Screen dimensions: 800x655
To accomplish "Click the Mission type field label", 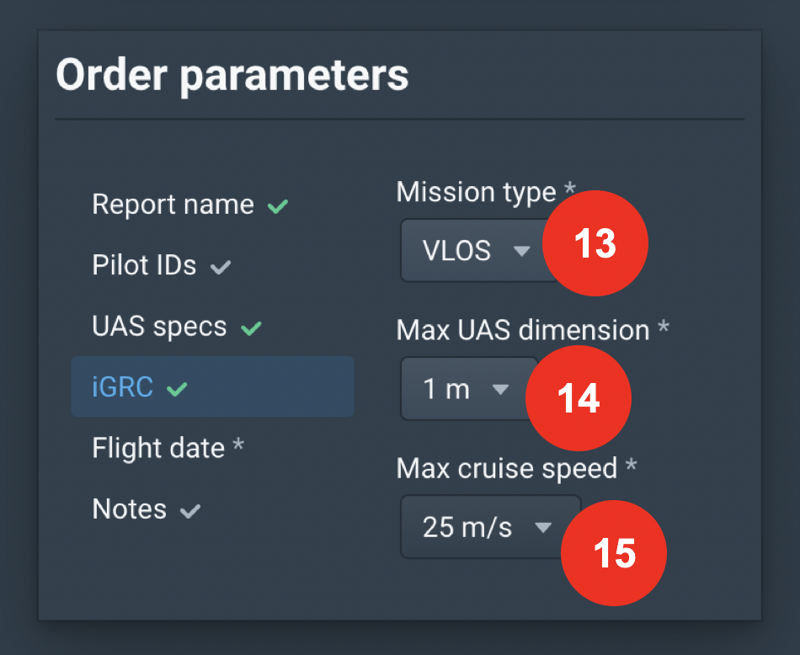I will (476, 192).
